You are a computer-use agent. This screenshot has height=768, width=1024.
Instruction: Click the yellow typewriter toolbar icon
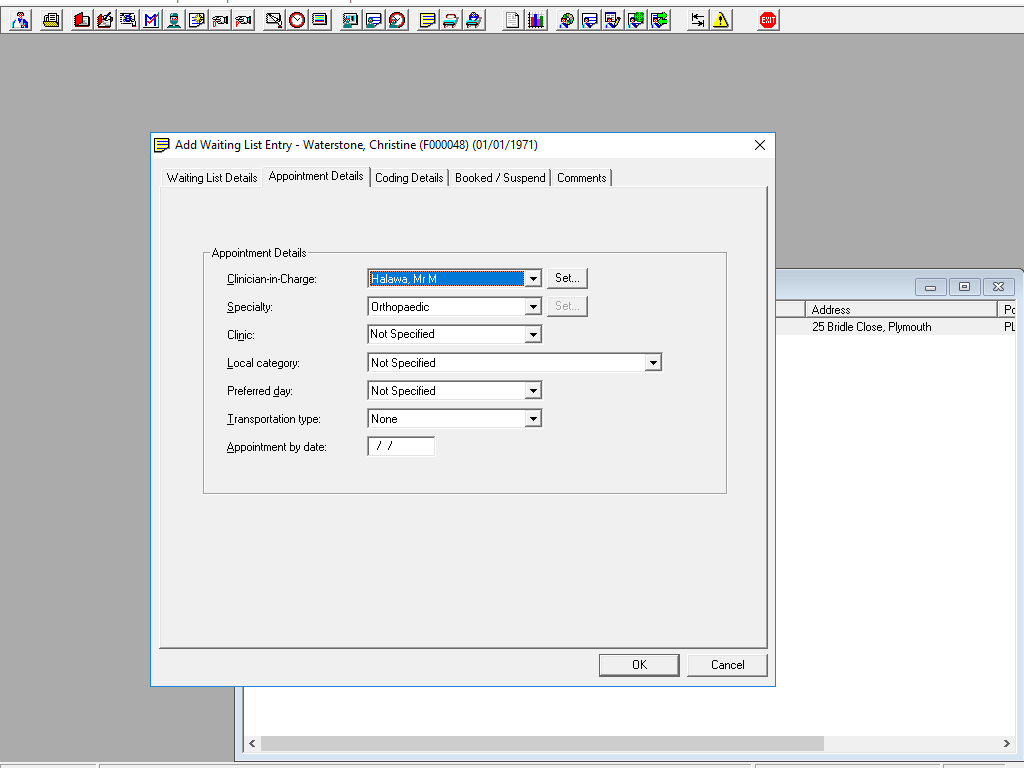[51, 20]
